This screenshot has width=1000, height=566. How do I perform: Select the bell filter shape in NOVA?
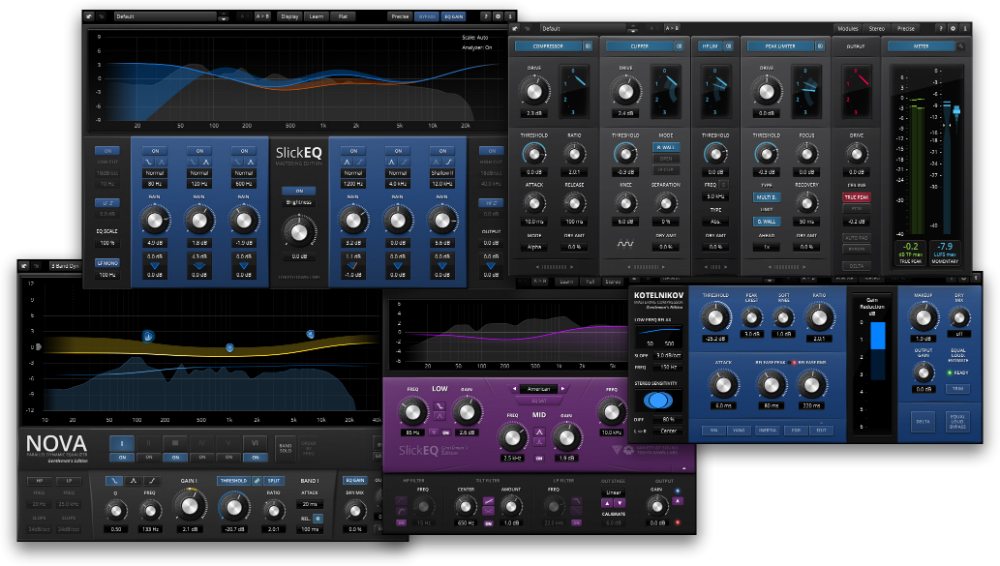coord(133,480)
